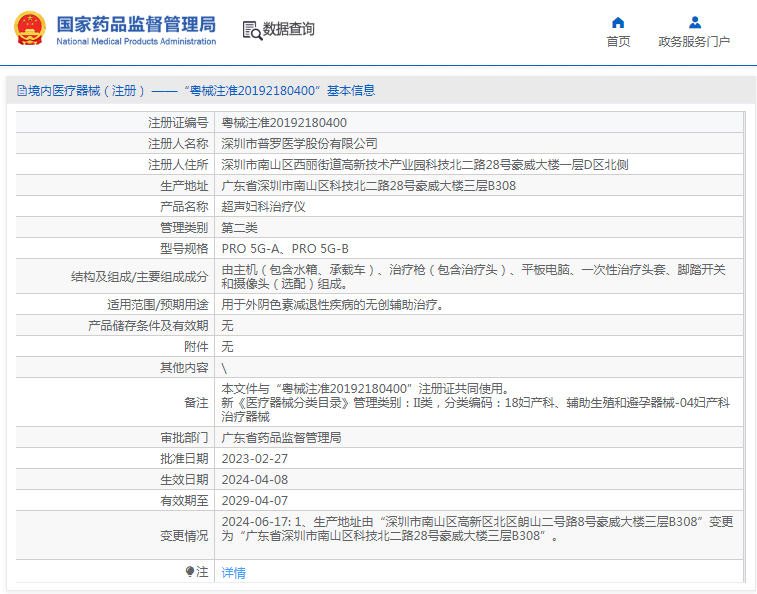Screen dimensions: 757x594
Task: Click the 注册人名称 row label
Action: click(x=178, y=143)
